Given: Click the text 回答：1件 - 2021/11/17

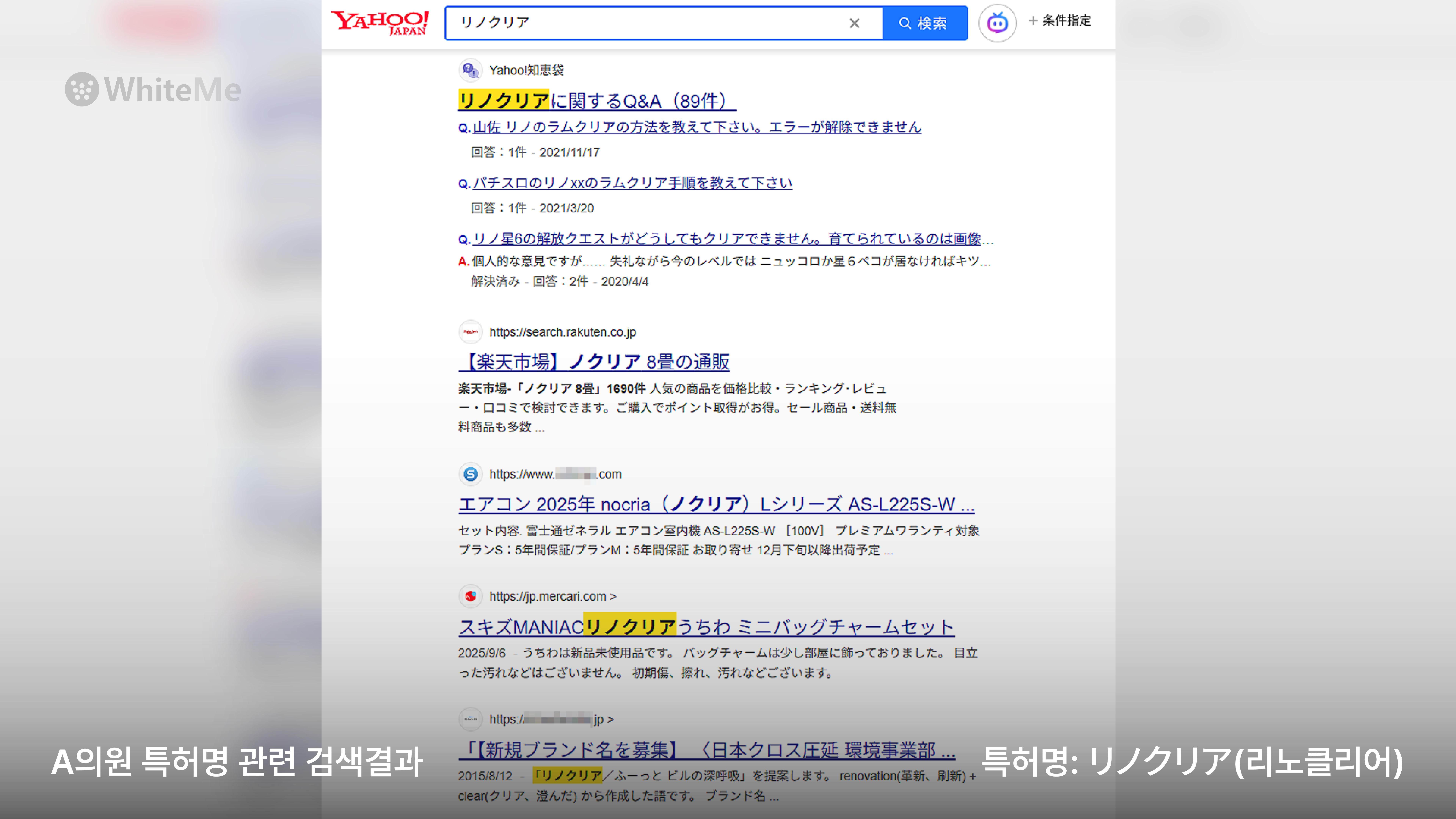Looking at the screenshot, I should [535, 152].
